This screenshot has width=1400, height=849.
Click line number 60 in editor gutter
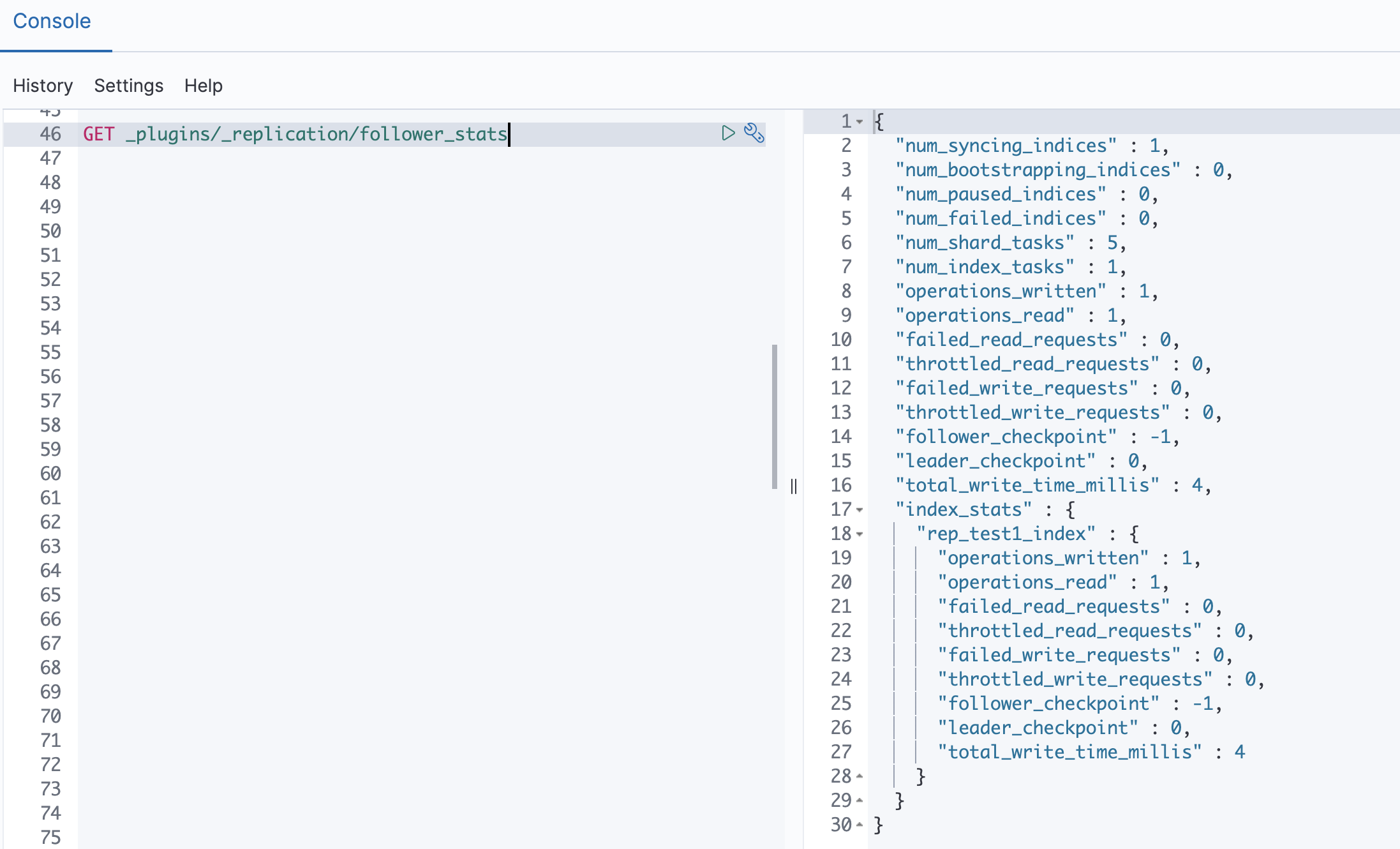point(50,474)
